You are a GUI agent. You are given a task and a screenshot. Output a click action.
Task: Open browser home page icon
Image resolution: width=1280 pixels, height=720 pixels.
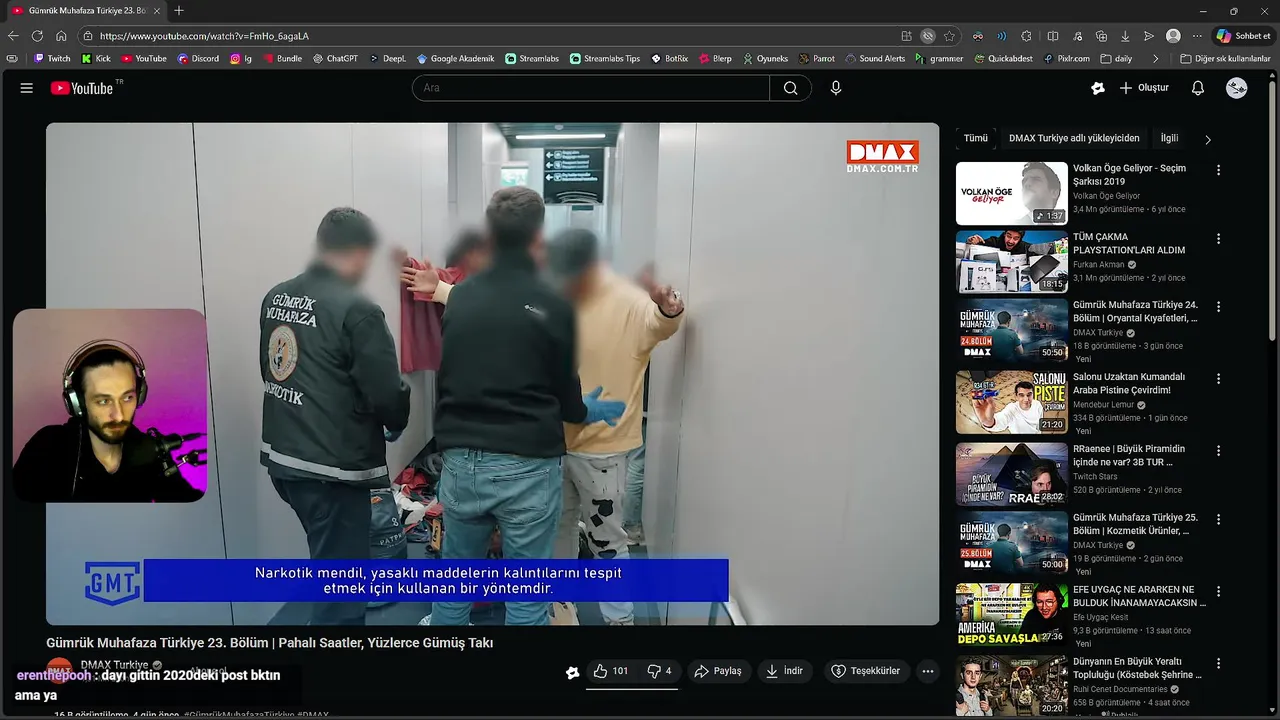coord(61,36)
